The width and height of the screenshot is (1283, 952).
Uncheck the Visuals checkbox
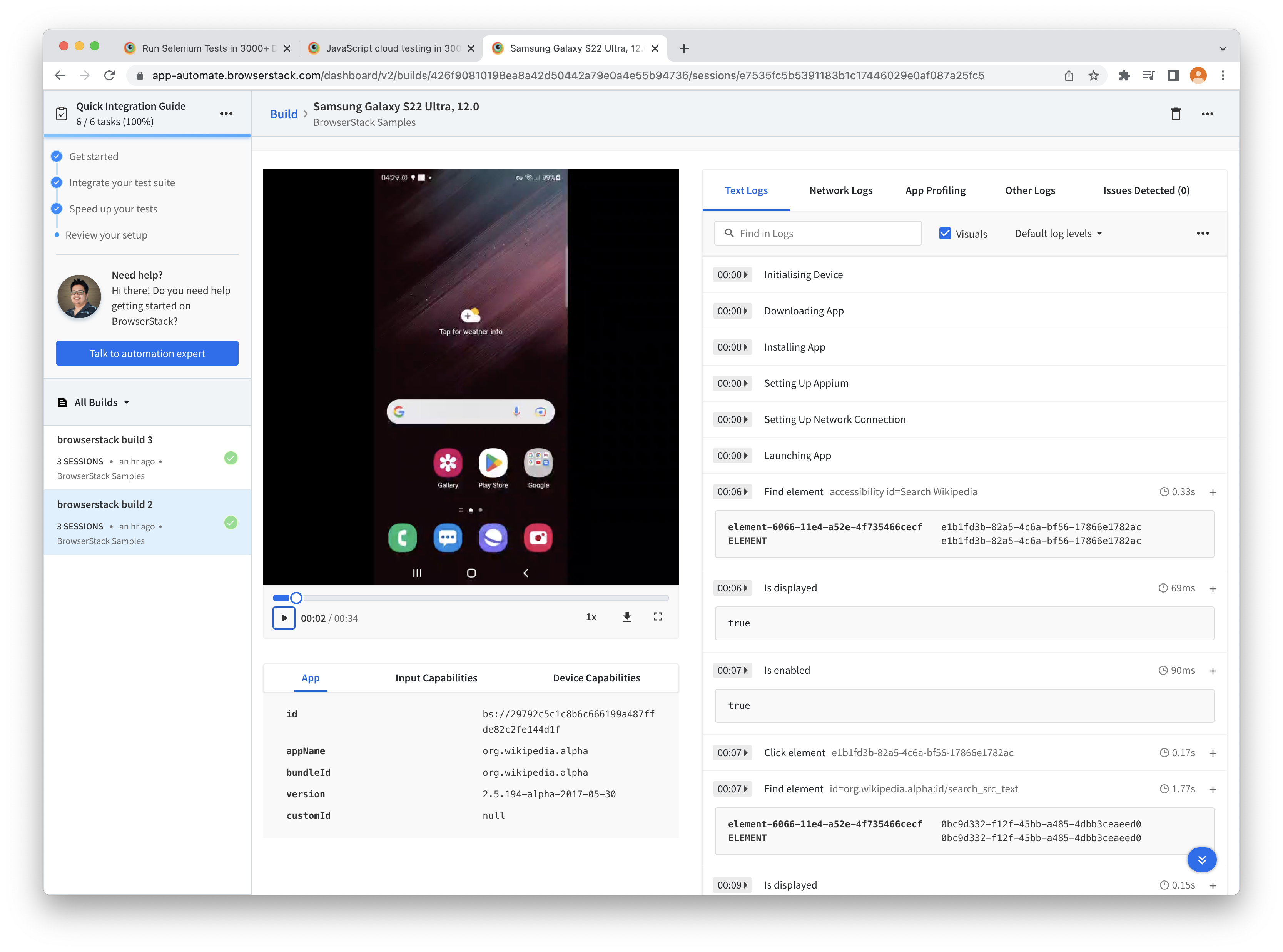945,234
